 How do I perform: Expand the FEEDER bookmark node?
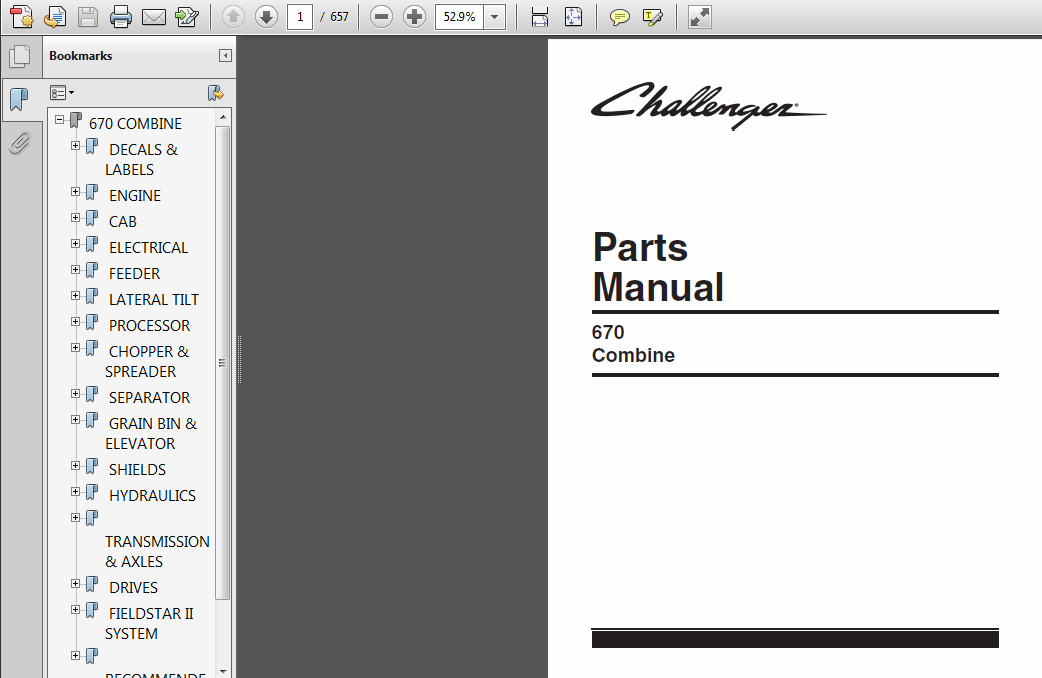(75, 269)
